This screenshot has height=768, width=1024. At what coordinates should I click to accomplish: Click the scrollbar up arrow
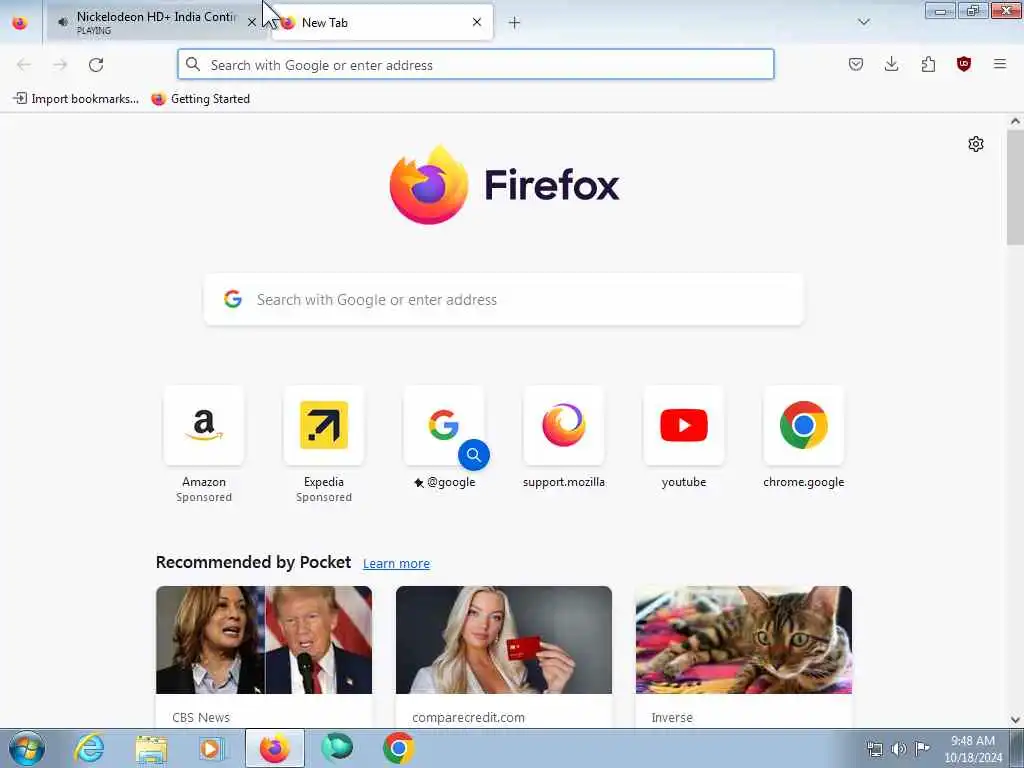1015,121
